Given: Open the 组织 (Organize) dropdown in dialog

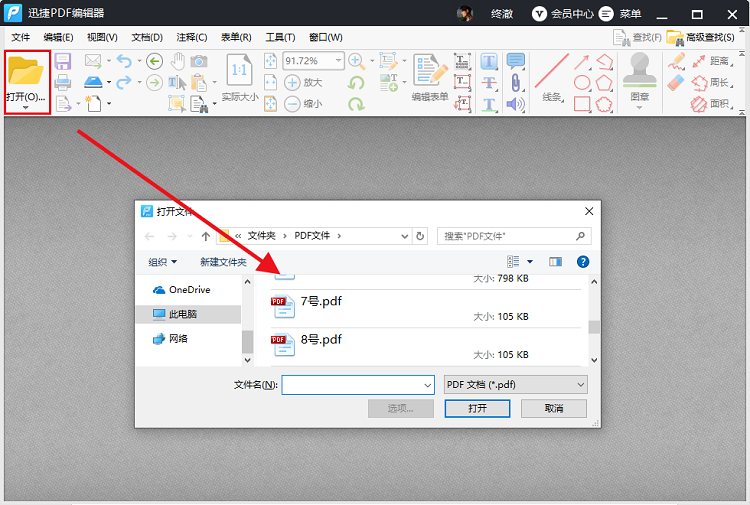Looking at the screenshot, I should (163, 262).
